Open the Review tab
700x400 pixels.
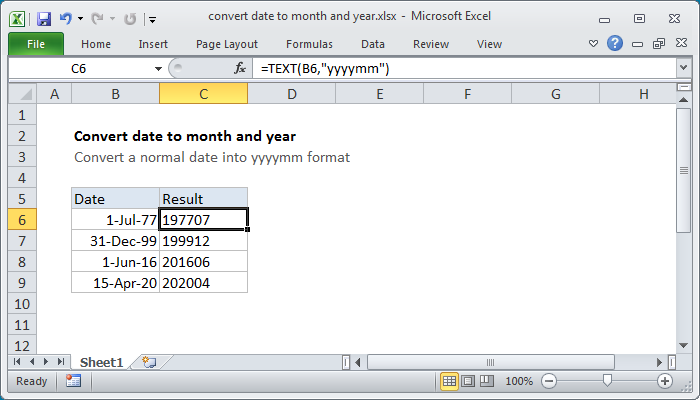coord(431,44)
